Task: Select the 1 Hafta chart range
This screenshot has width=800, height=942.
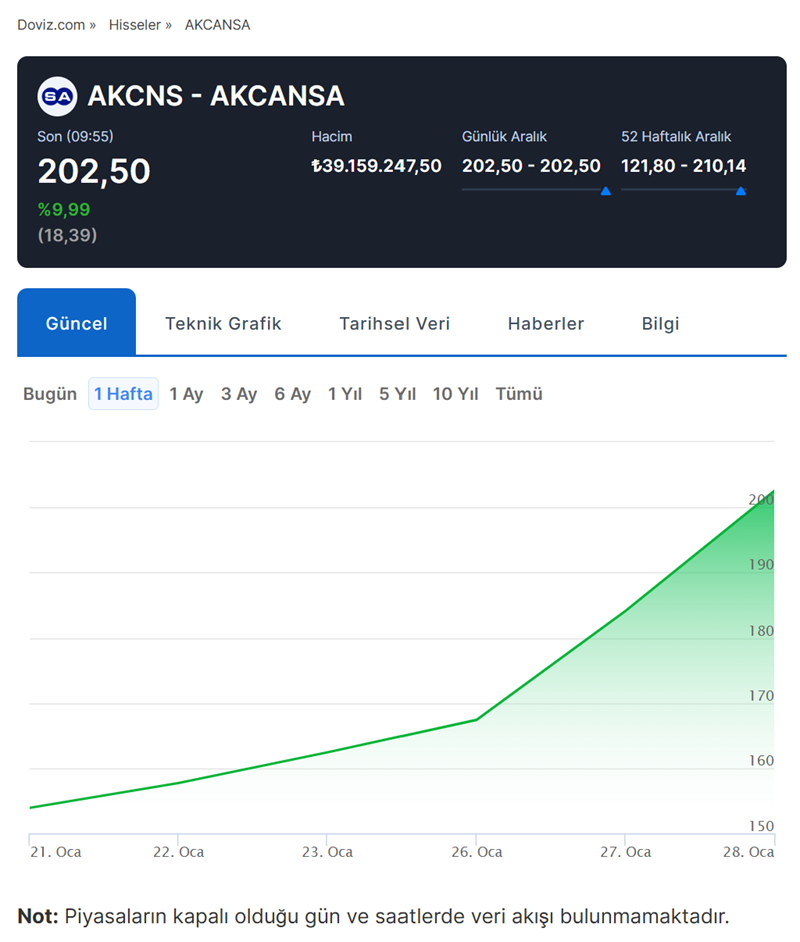Action: pos(123,394)
